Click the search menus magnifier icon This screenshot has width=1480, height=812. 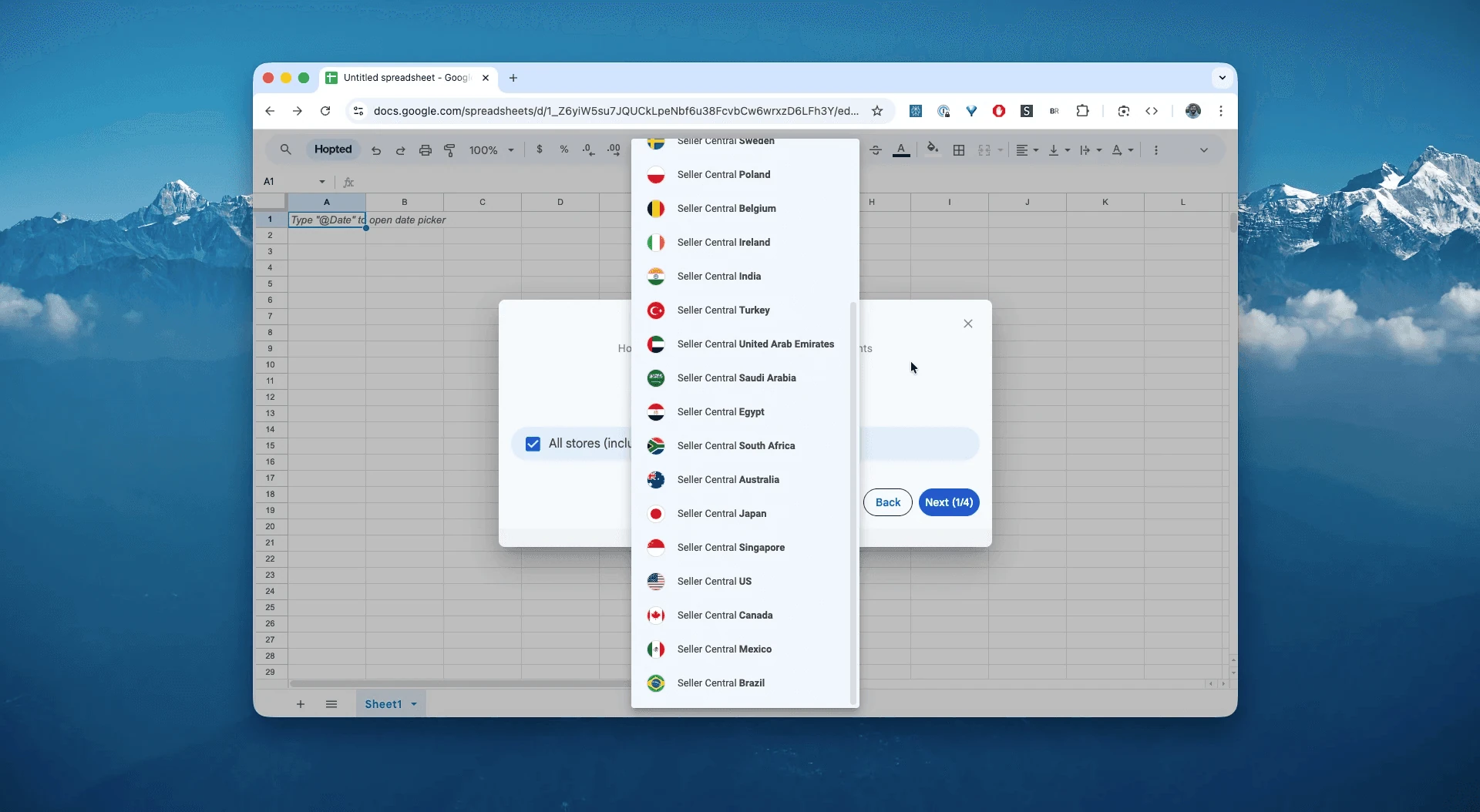click(285, 149)
